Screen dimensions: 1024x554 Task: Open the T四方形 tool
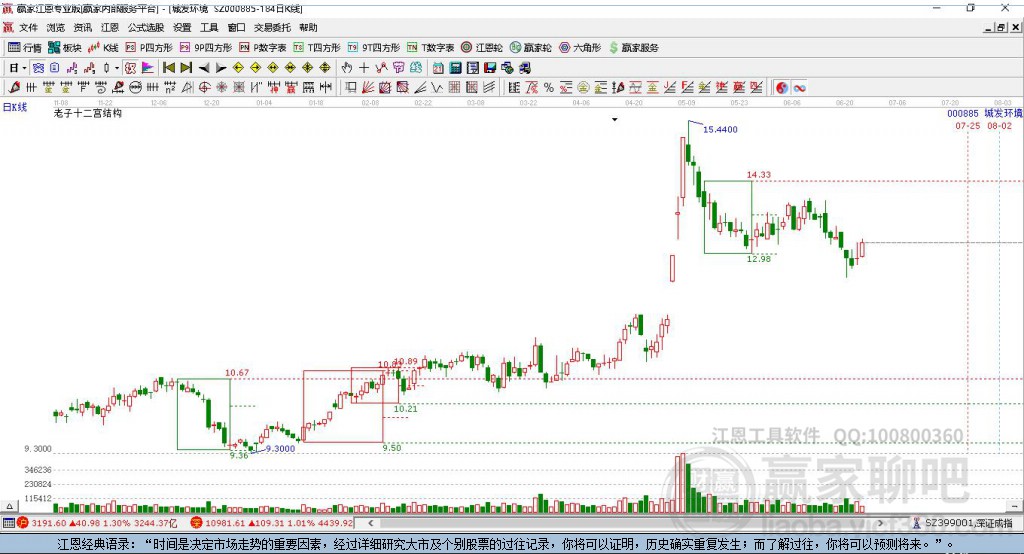click(x=317, y=48)
